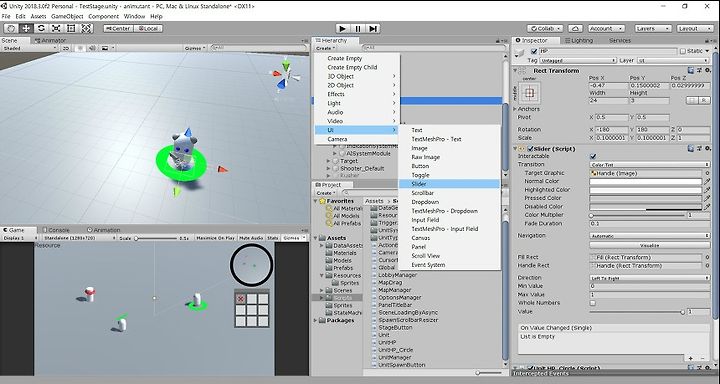This screenshot has width=720, height=384.
Task: Open Fill Rect object picker circle
Action: pos(707,257)
